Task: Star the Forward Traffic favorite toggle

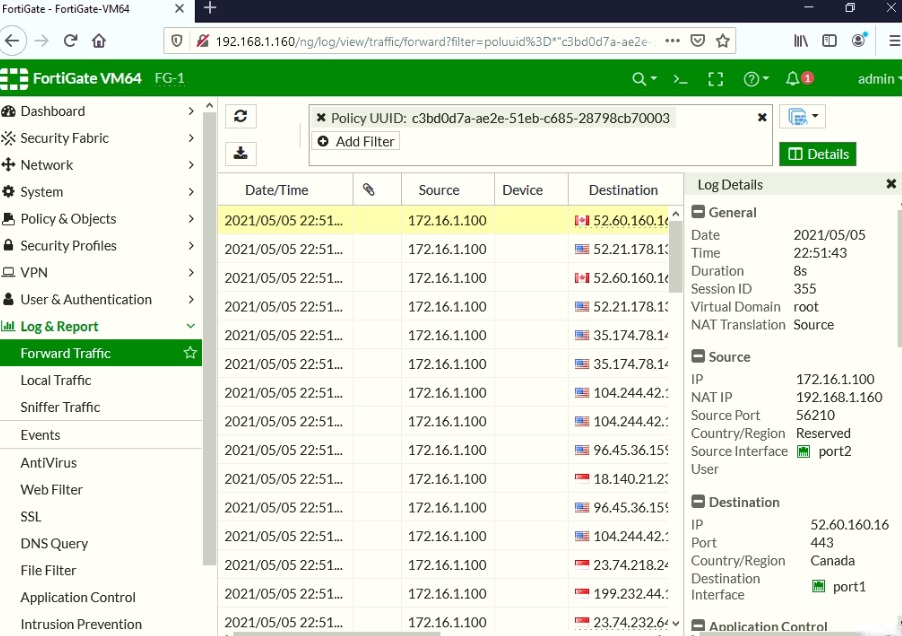Action: [189, 353]
